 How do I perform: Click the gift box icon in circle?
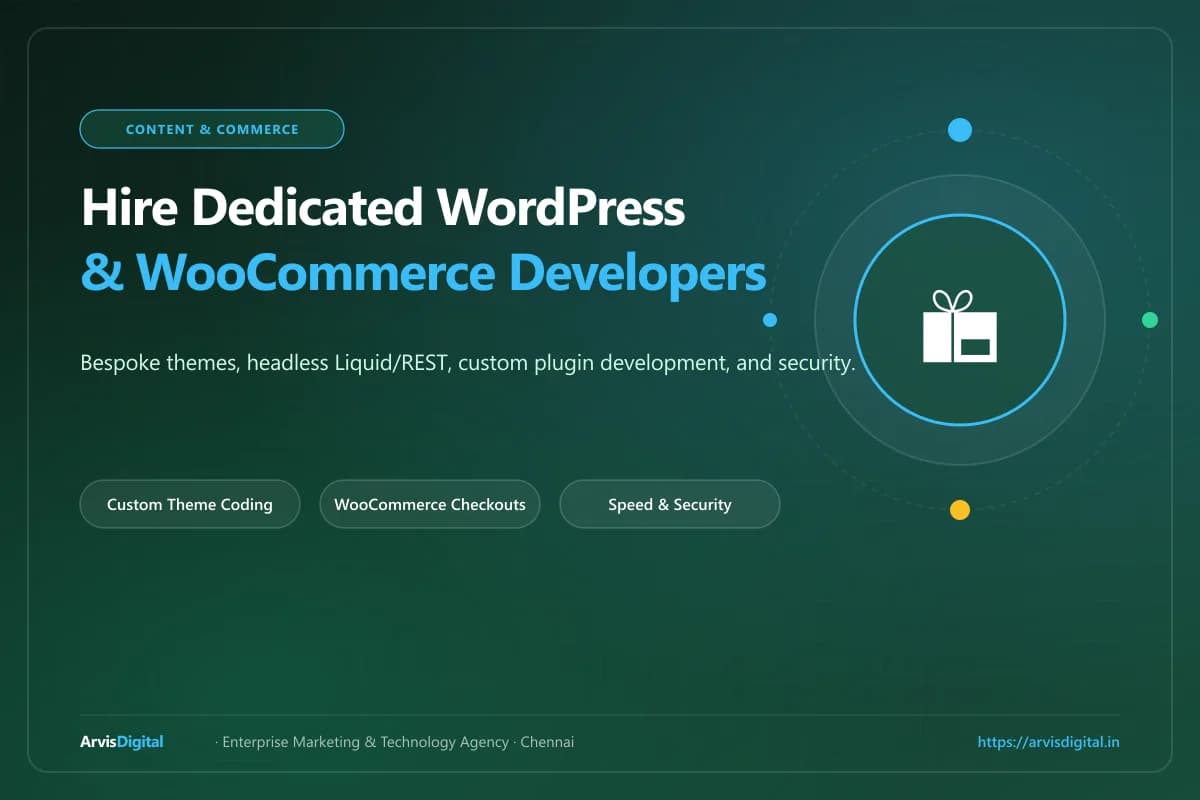click(x=959, y=326)
